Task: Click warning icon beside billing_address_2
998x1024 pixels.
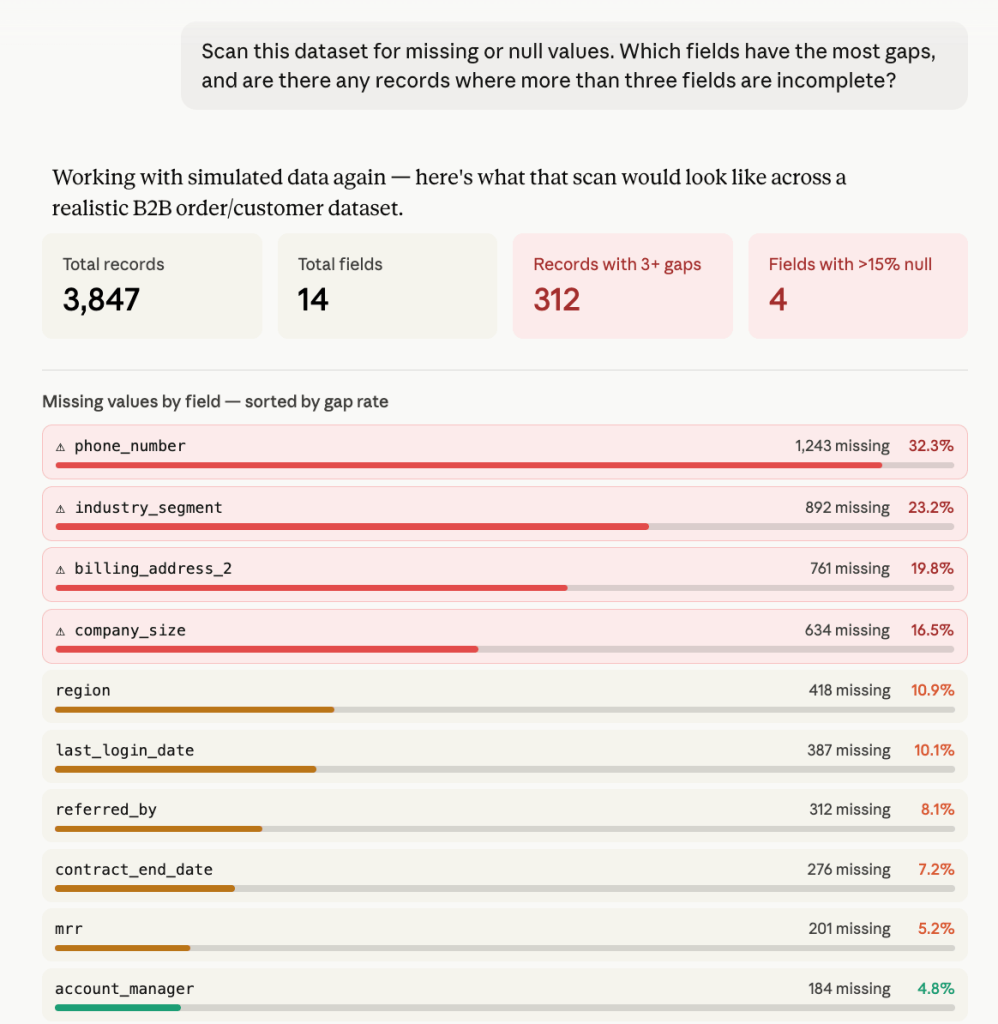Action: point(60,570)
